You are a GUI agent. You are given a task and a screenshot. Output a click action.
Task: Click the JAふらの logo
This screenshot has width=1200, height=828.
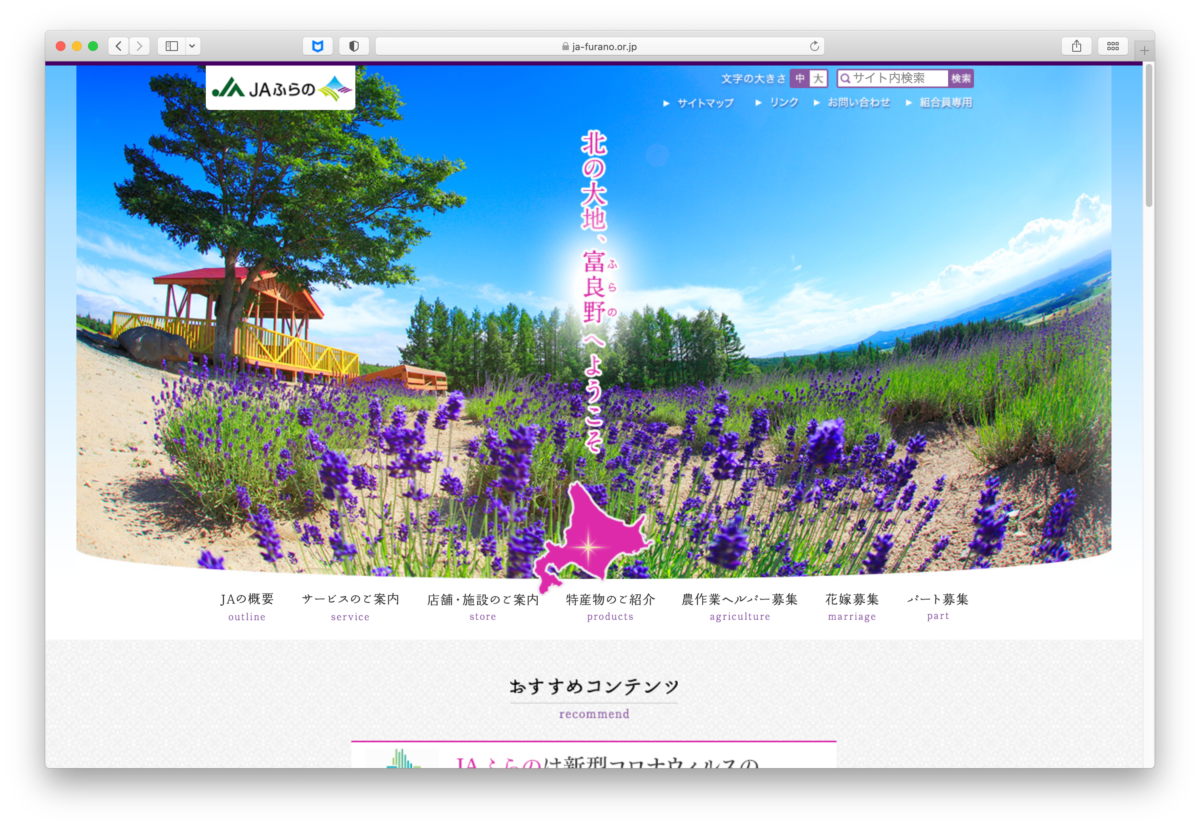point(280,88)
